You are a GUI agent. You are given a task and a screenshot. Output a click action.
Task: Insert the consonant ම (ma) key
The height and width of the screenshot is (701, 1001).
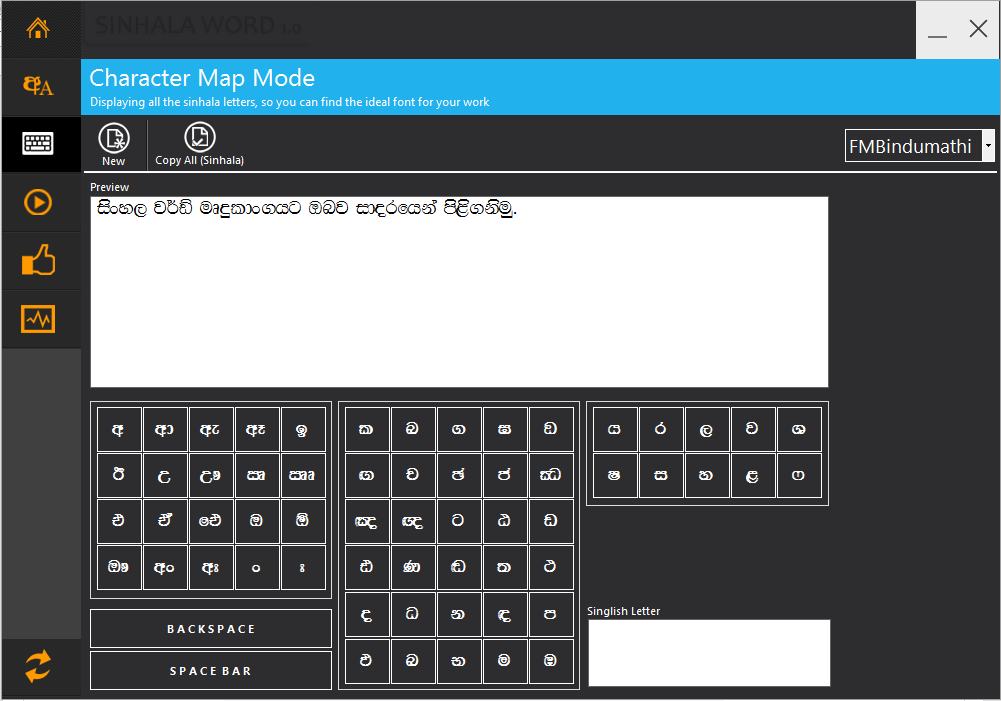pos(505,661)
